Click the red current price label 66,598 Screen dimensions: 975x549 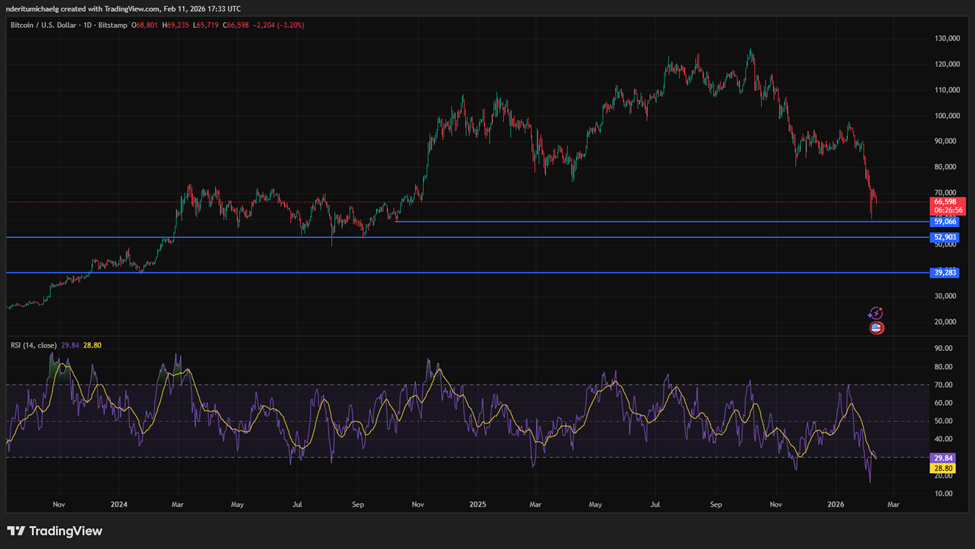(946, 202)
